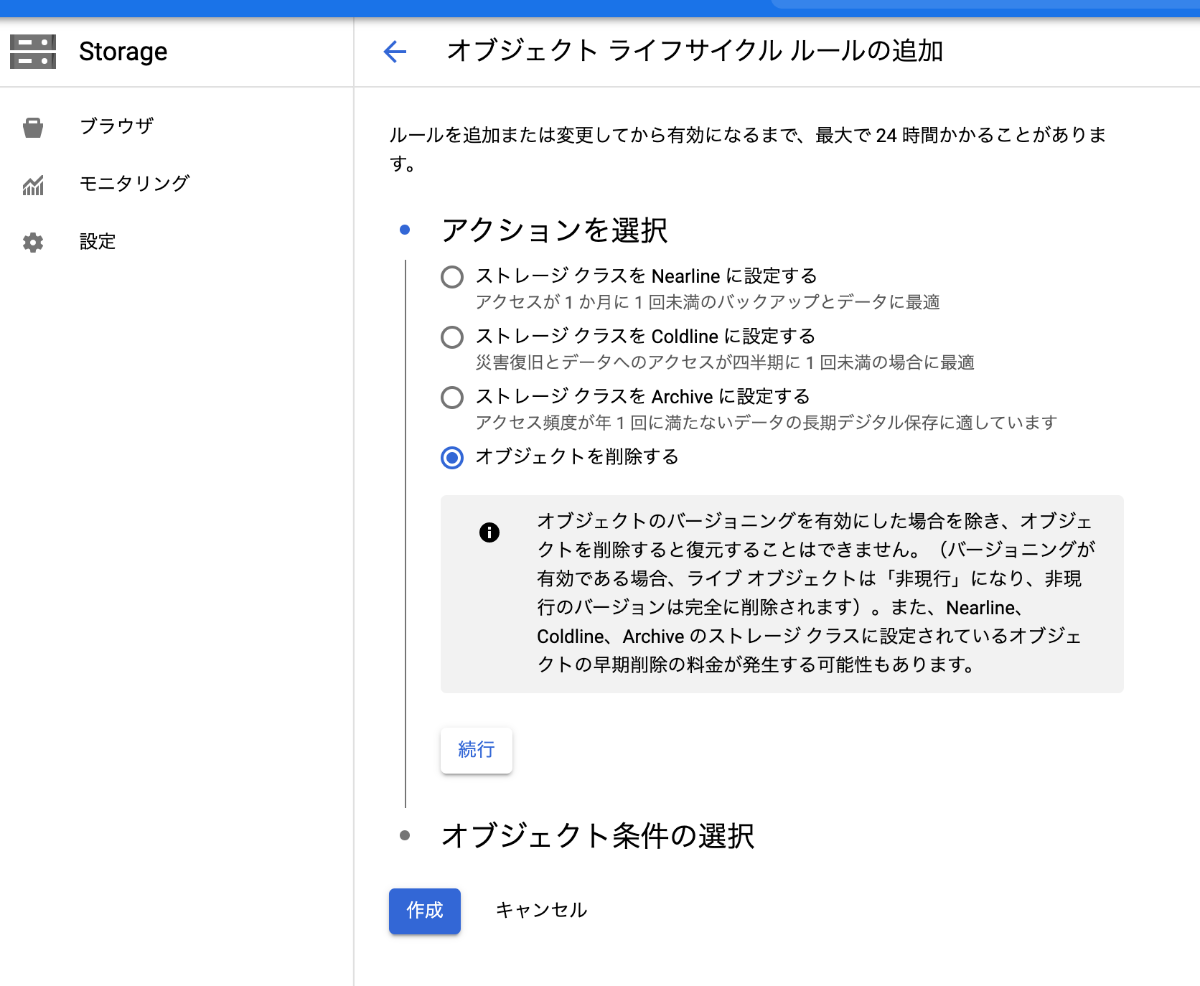1200x986 pixels.
Task: Click the blue bullet beside アクションを選択
Action: [405, 230]
